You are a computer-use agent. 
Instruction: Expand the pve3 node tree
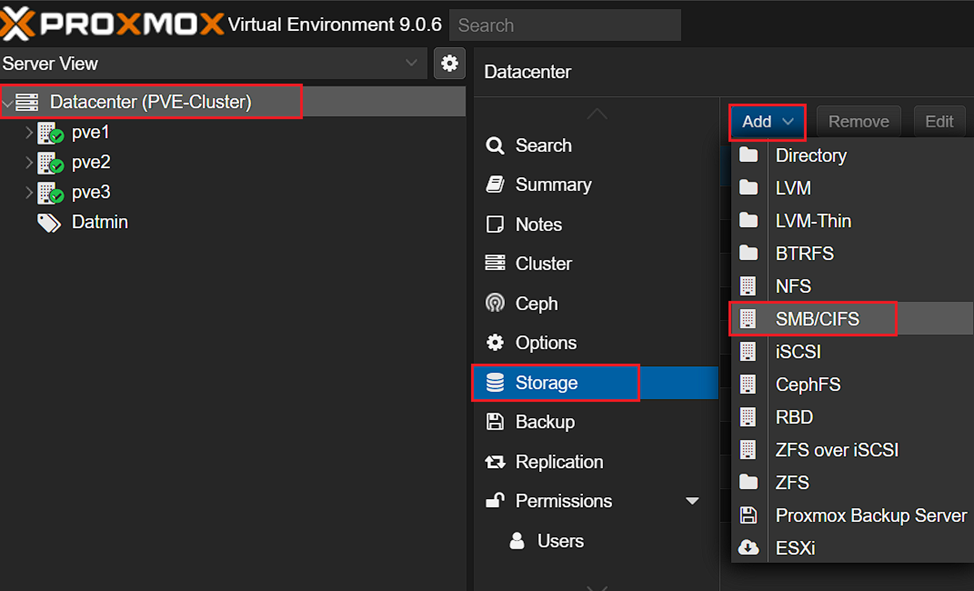pos(29,192)
